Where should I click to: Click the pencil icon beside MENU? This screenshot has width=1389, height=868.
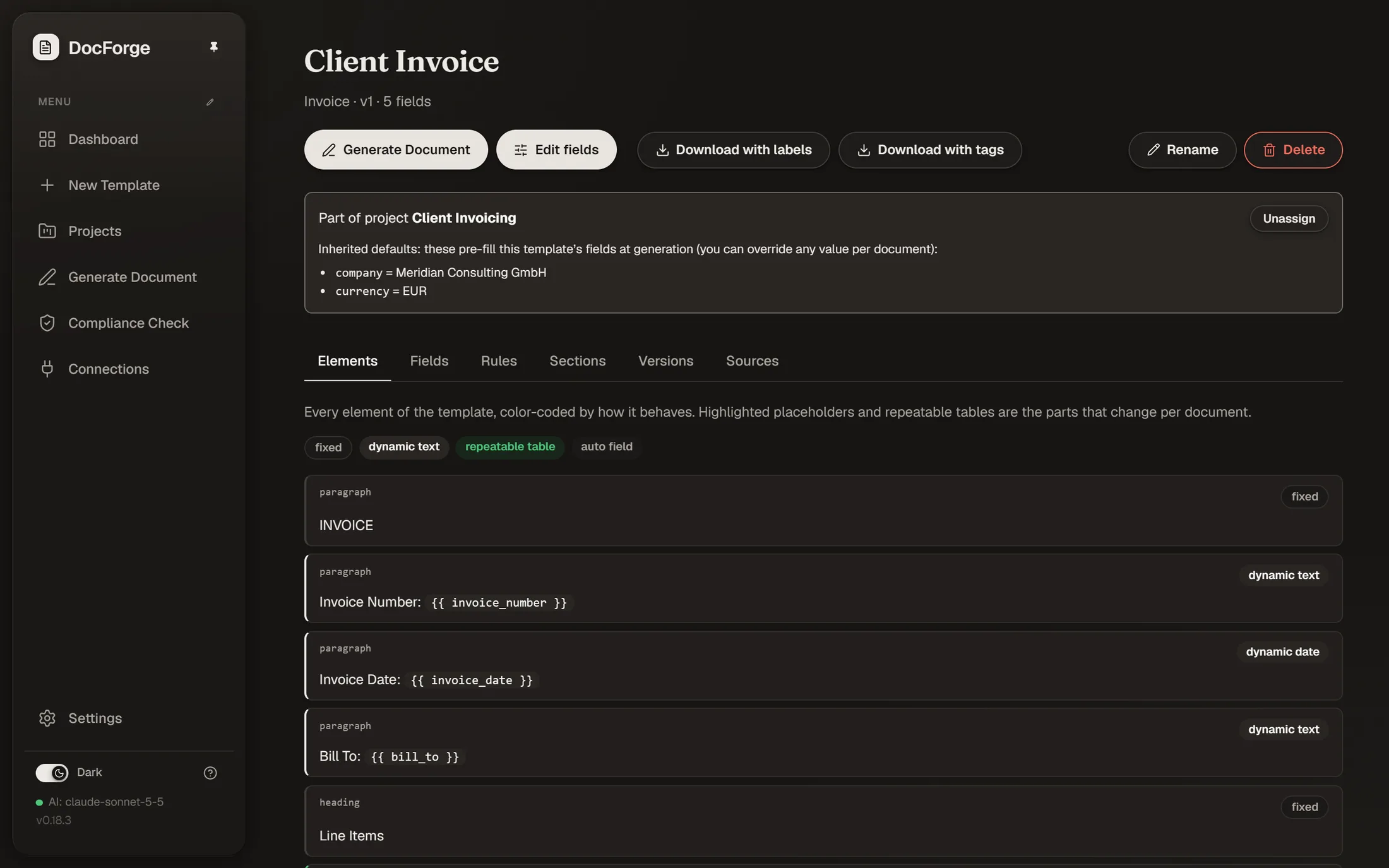(210, 102)
